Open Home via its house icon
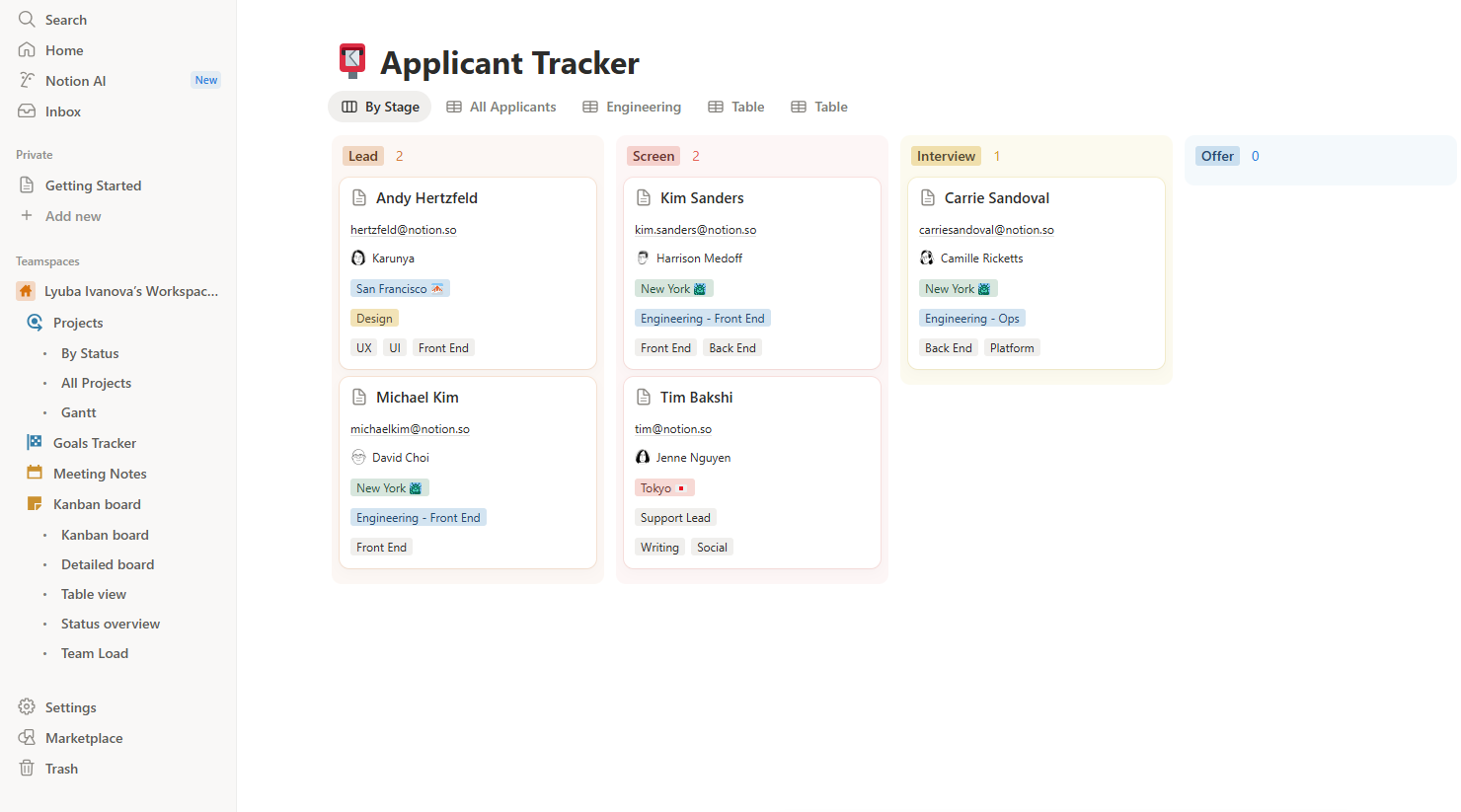The width and height of the screenshot is (1461, 812). pos(27,50)
